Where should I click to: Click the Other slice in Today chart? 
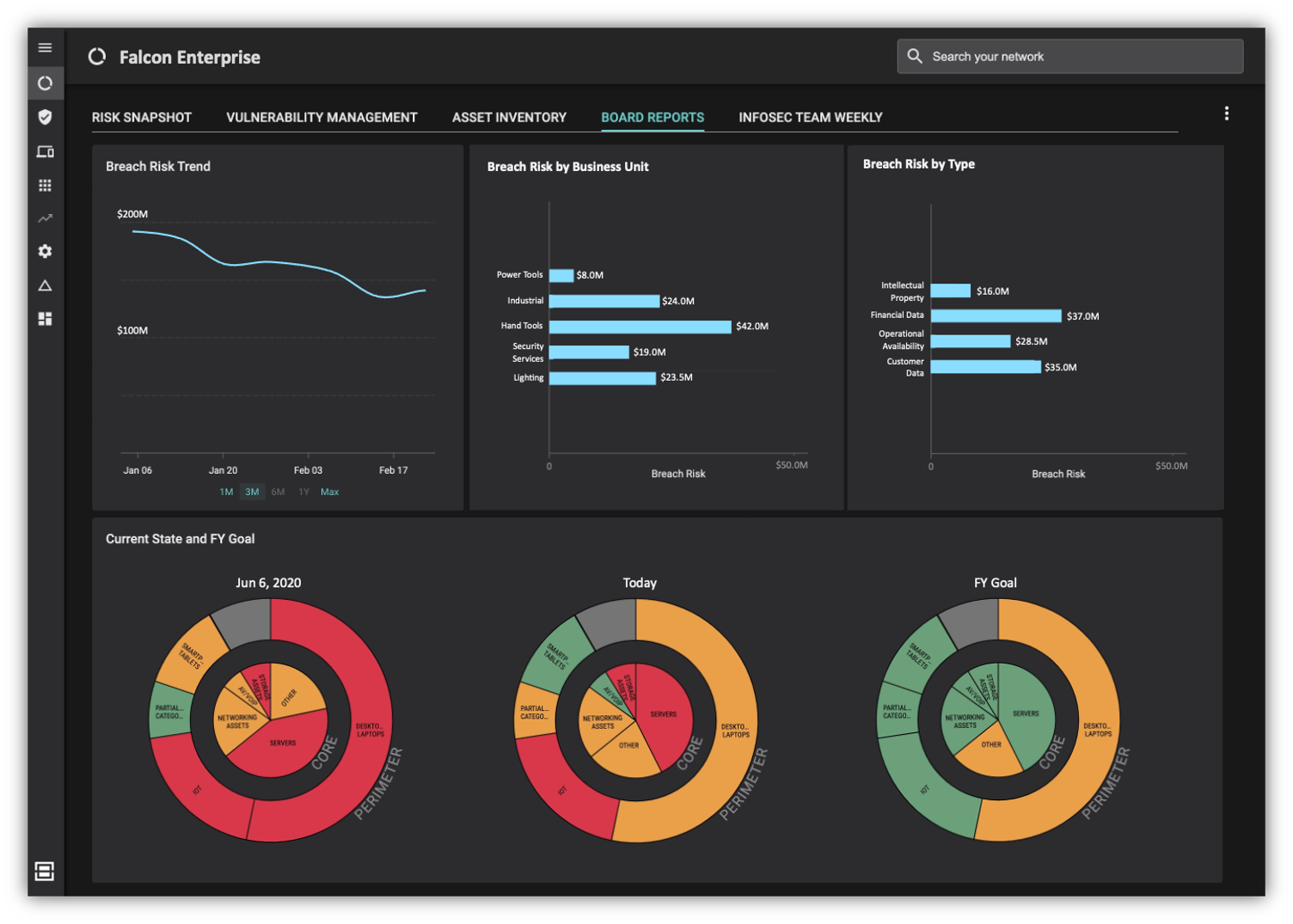(628, 746)
